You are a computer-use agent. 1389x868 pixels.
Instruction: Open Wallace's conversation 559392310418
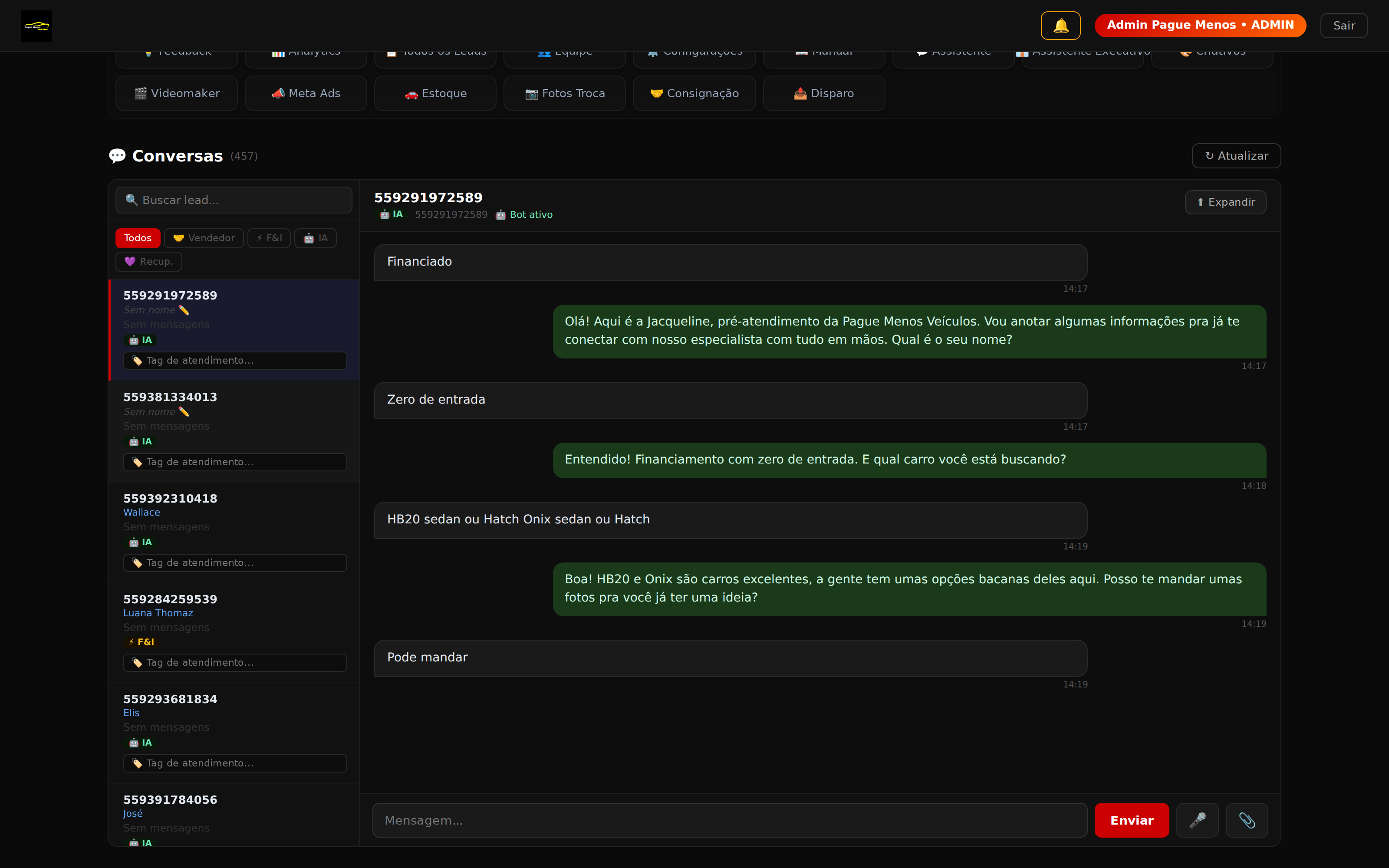pyautogui.click(x=234, y=532)
